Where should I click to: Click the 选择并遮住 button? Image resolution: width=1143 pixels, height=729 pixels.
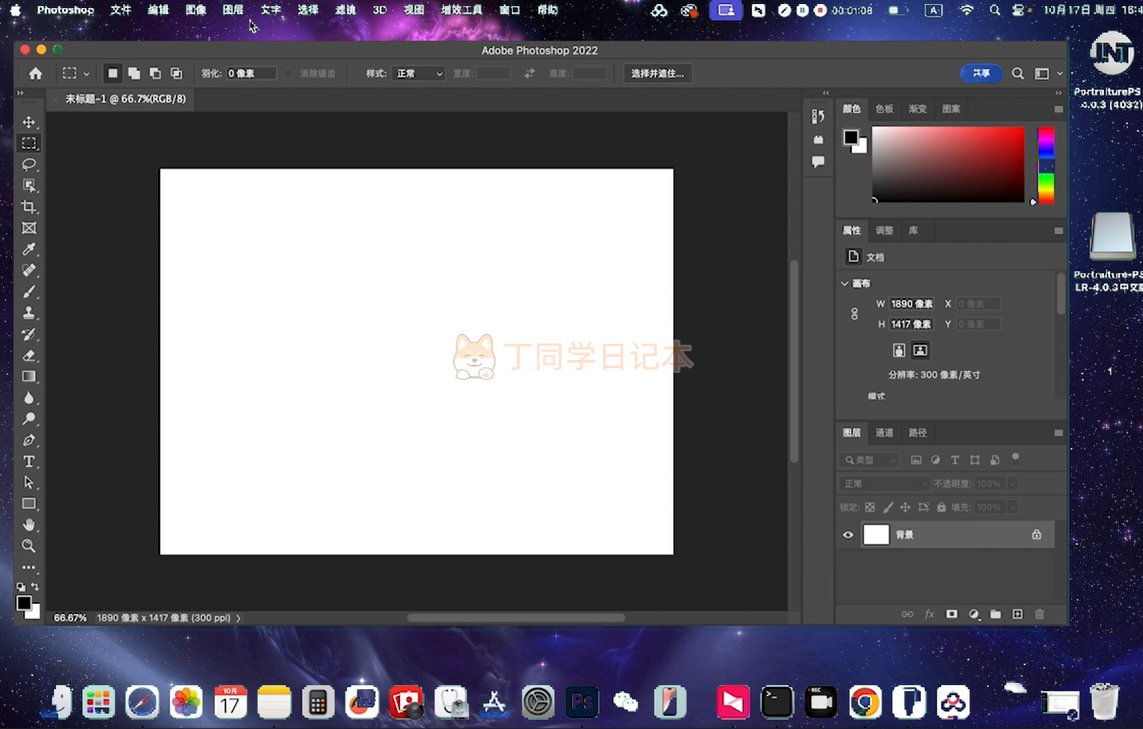[x=657, y=74]
